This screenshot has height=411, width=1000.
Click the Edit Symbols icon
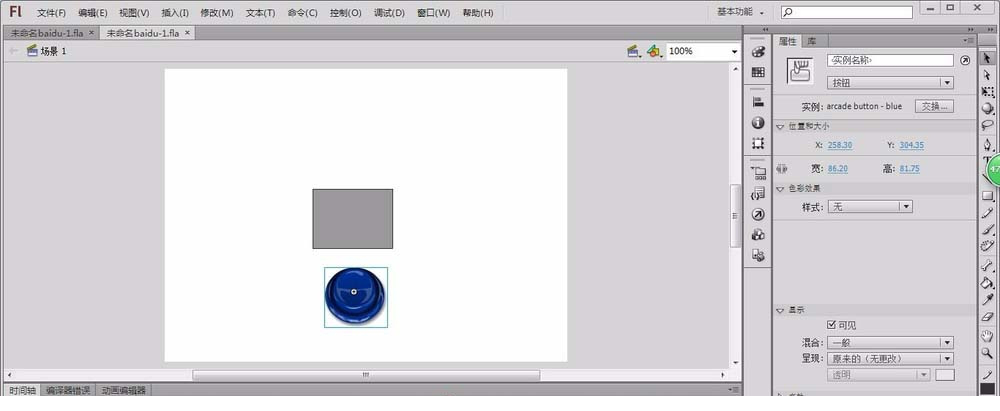[654, 51]
